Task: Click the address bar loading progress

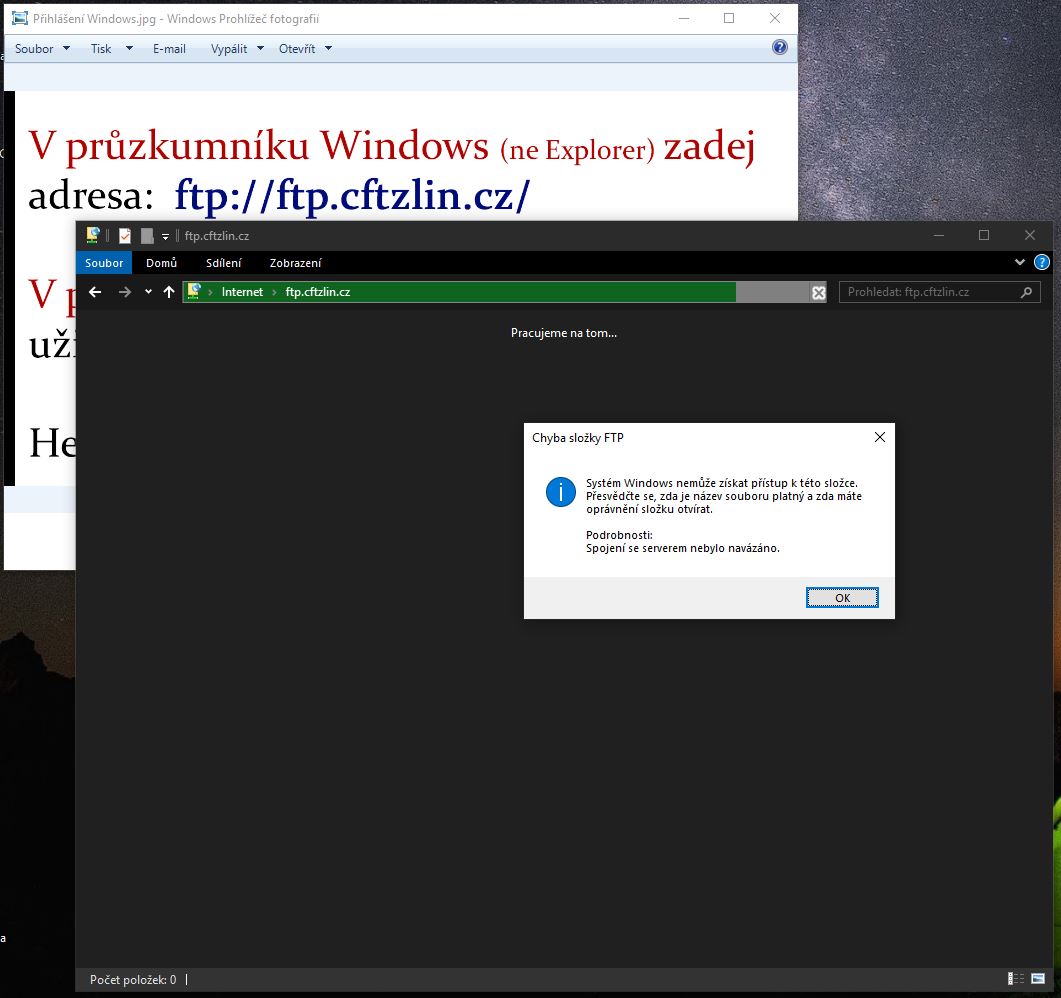Action: [x=459, y=292]
